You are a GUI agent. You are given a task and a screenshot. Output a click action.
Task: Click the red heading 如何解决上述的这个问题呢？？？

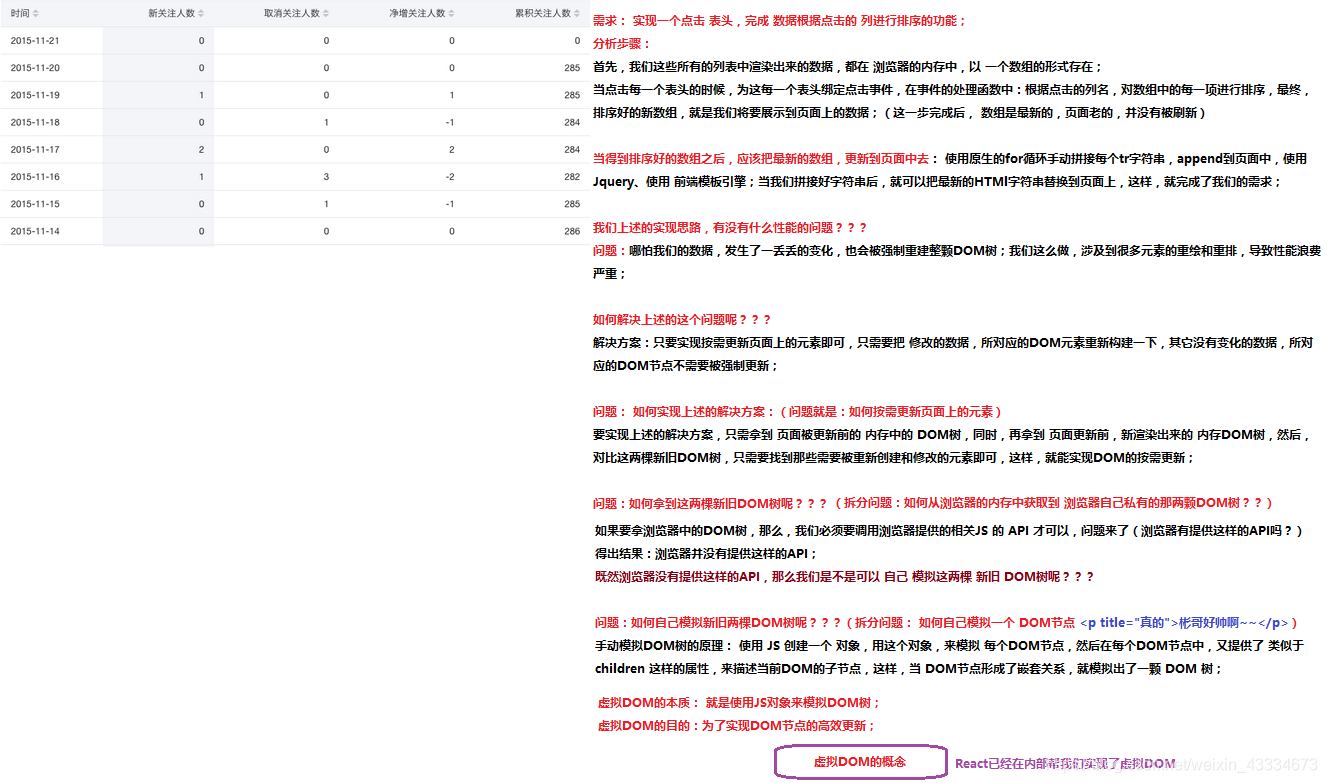(x=682, y=320)
